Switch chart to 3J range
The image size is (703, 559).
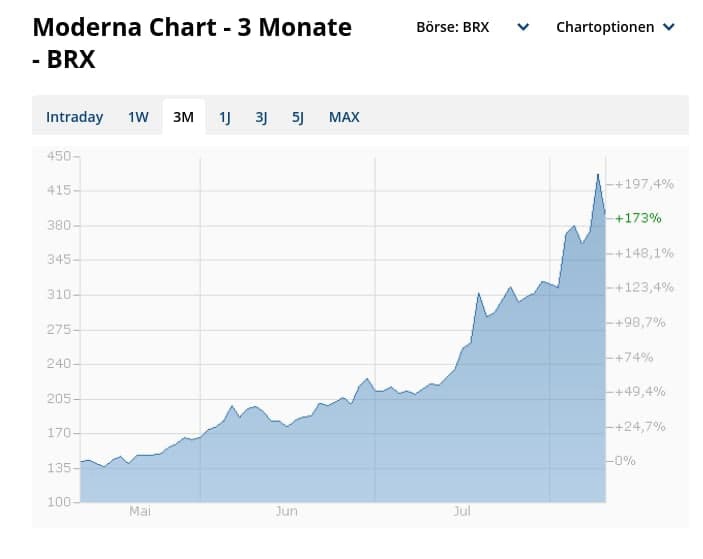261,117
